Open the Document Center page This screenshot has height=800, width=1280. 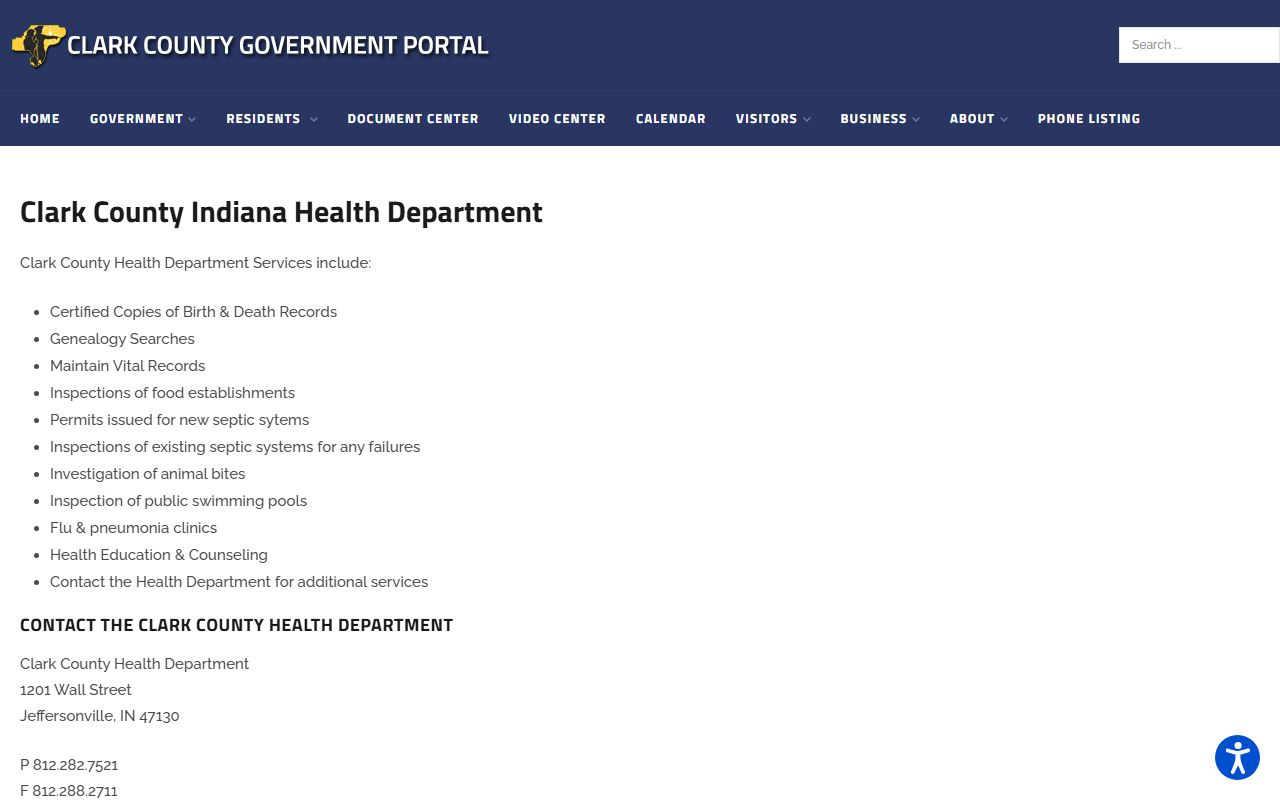(413, 118)
